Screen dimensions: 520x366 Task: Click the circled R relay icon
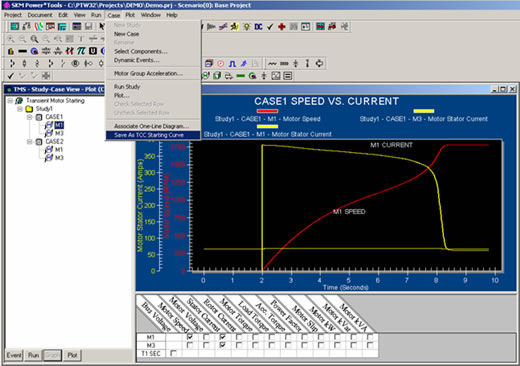click(76, 63)
